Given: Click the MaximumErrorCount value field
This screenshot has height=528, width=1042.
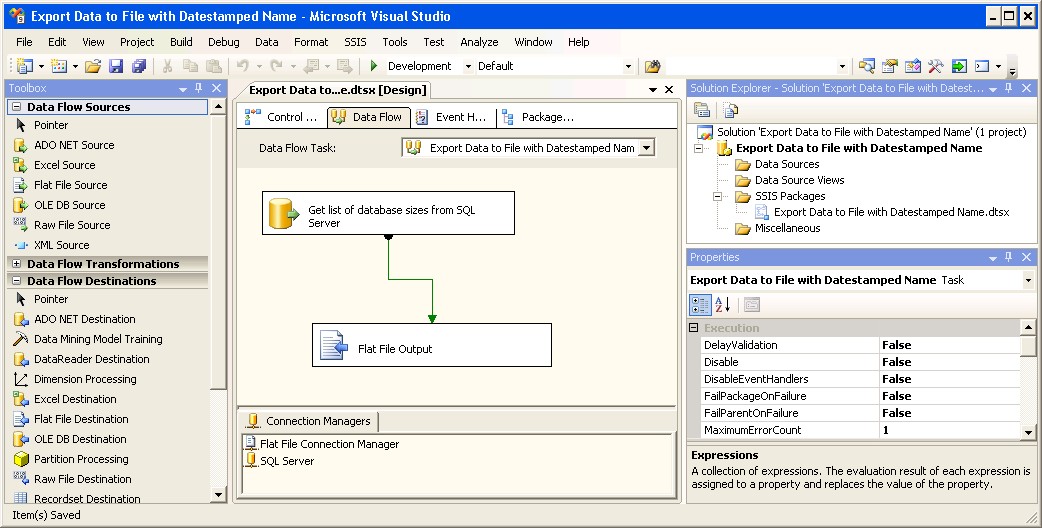Looking at the screenshot, I should coord(950,430).
